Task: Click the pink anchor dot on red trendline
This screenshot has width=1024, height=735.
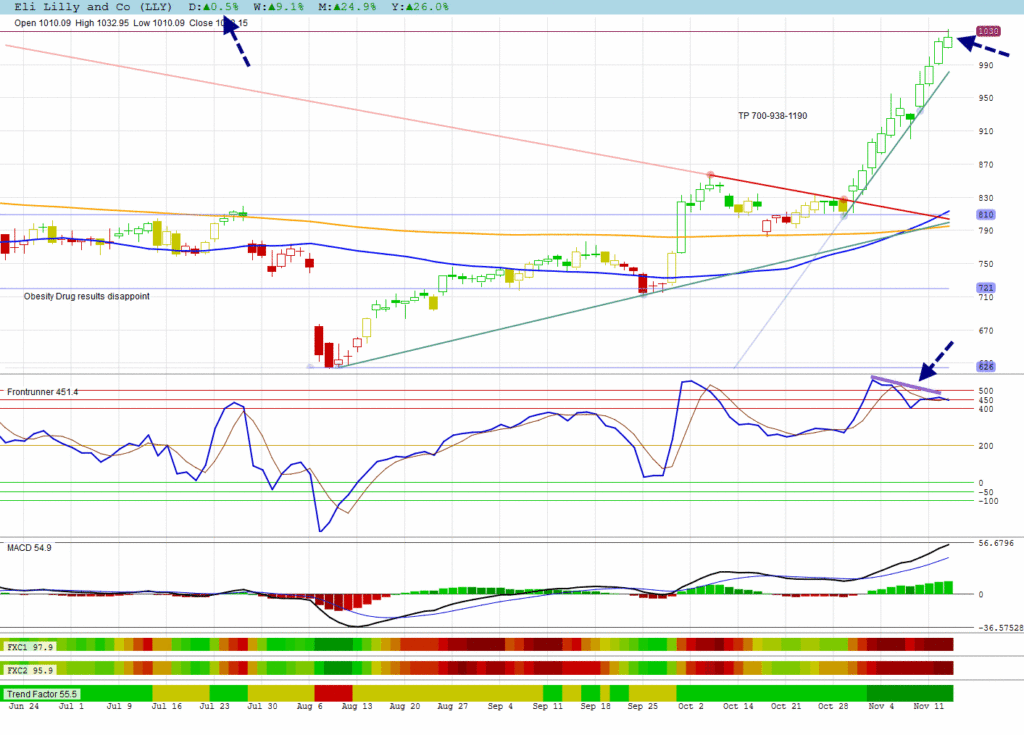Action: [x=710, y=175]
